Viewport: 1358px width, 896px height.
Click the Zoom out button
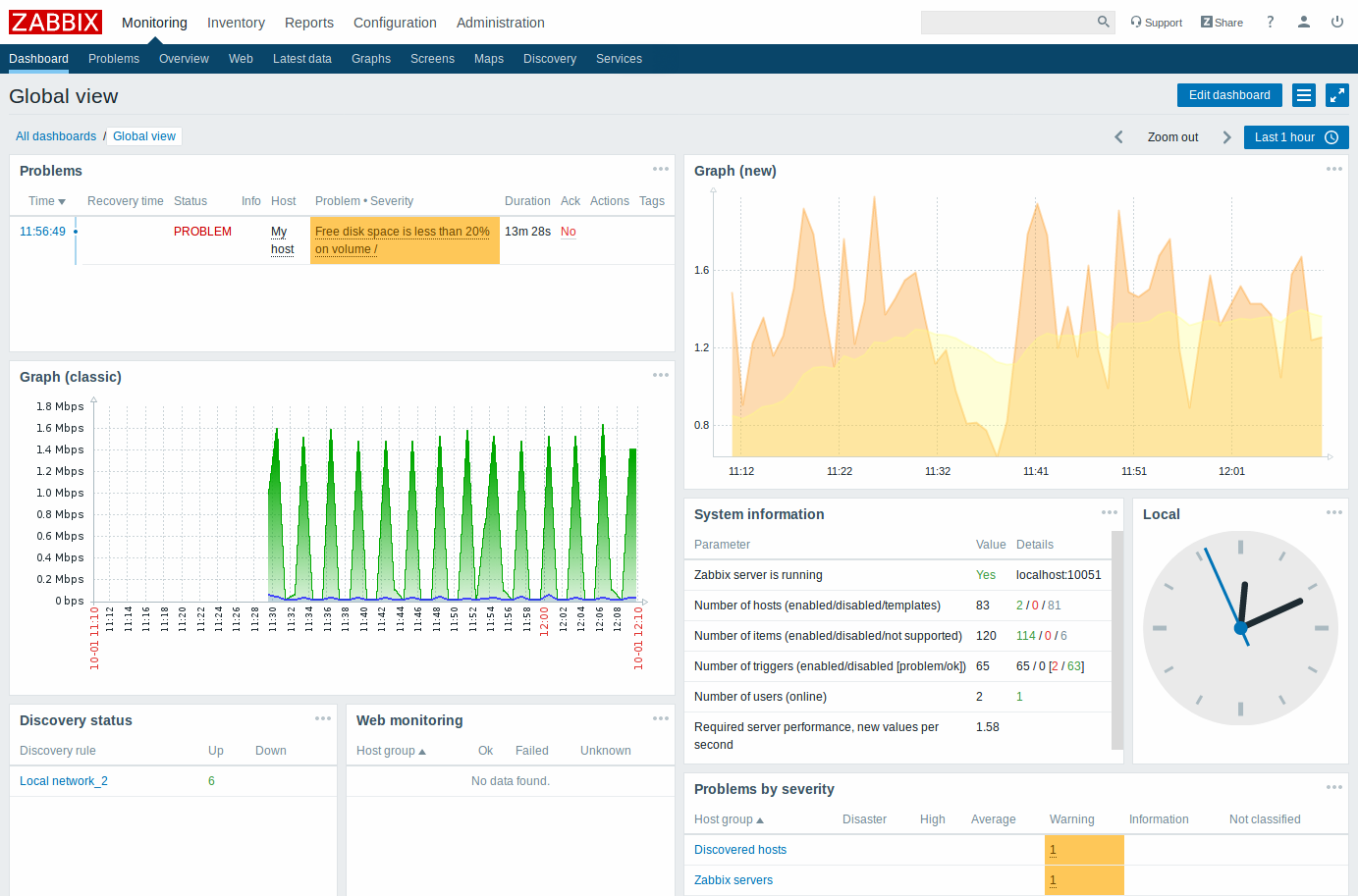[x=1172, y=137]
